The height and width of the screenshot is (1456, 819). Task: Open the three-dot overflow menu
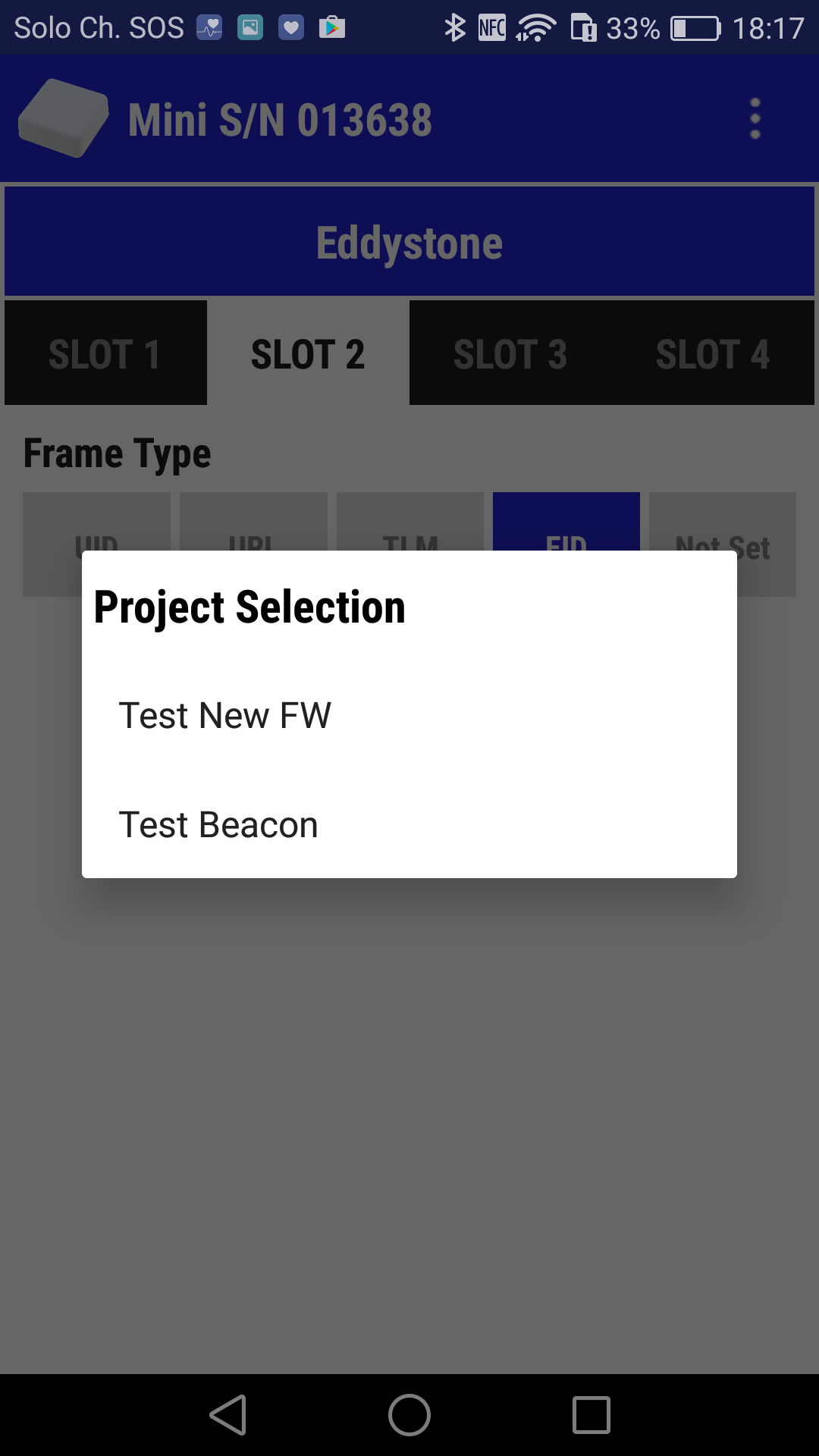tap(755, 118)
